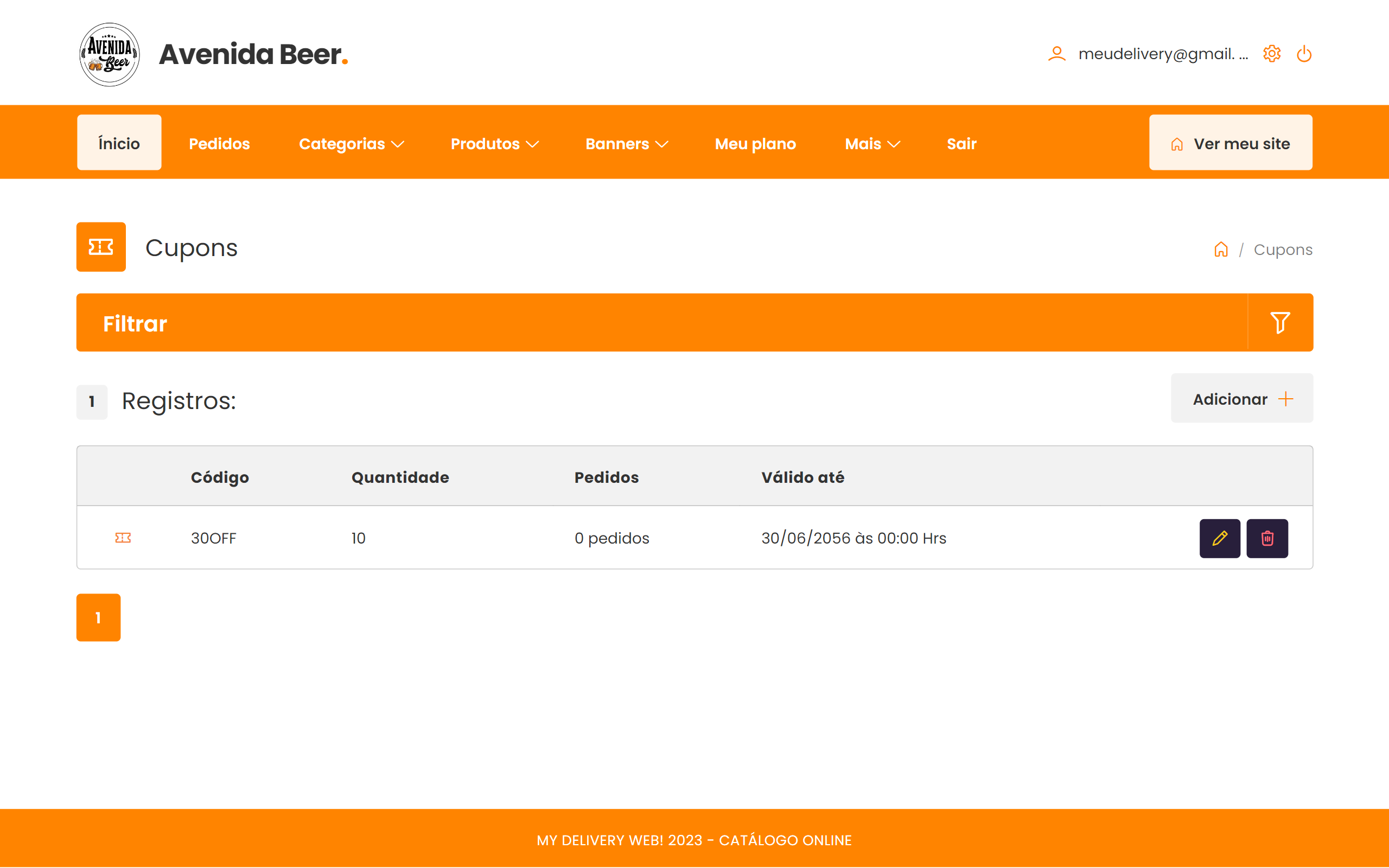Expand the Categorias dropdown menu
Viewport: 1389px width, 868px height.
pos(351,144)
